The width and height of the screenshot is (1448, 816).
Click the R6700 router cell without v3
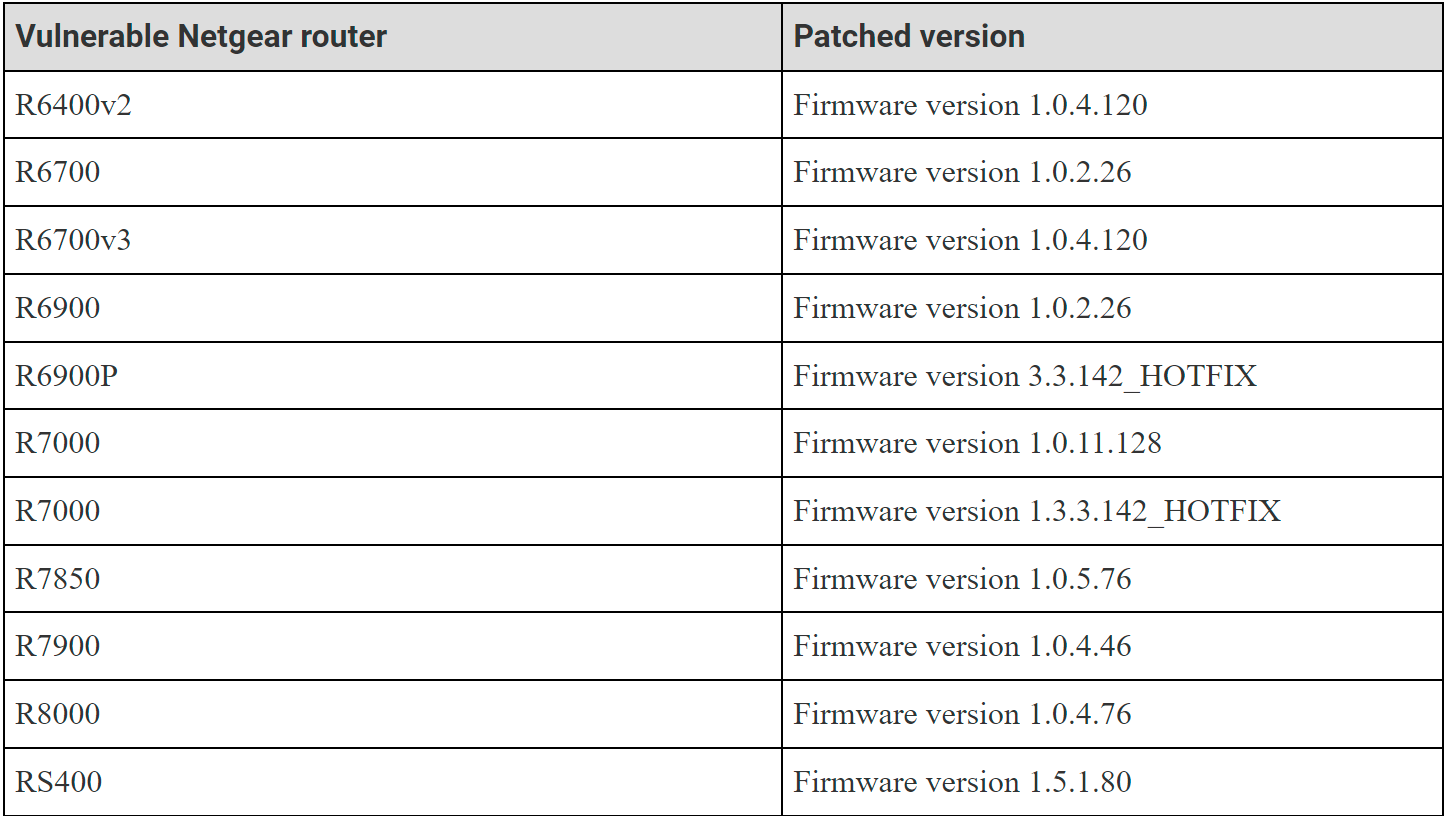393,172
